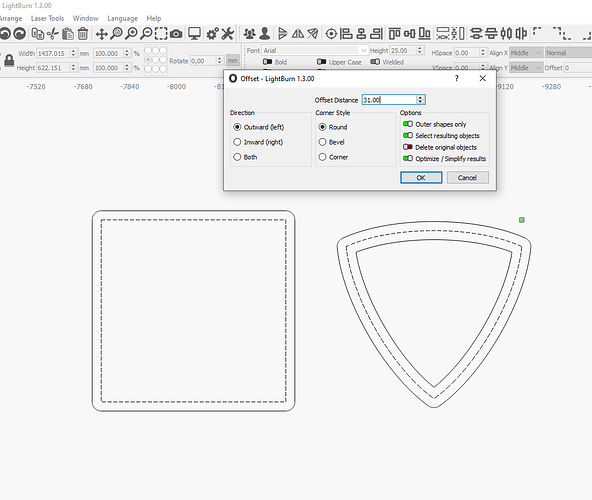The image size is (592, 500).
Task: Cancel the Offset dialog
Action: (x=467, y=177)
